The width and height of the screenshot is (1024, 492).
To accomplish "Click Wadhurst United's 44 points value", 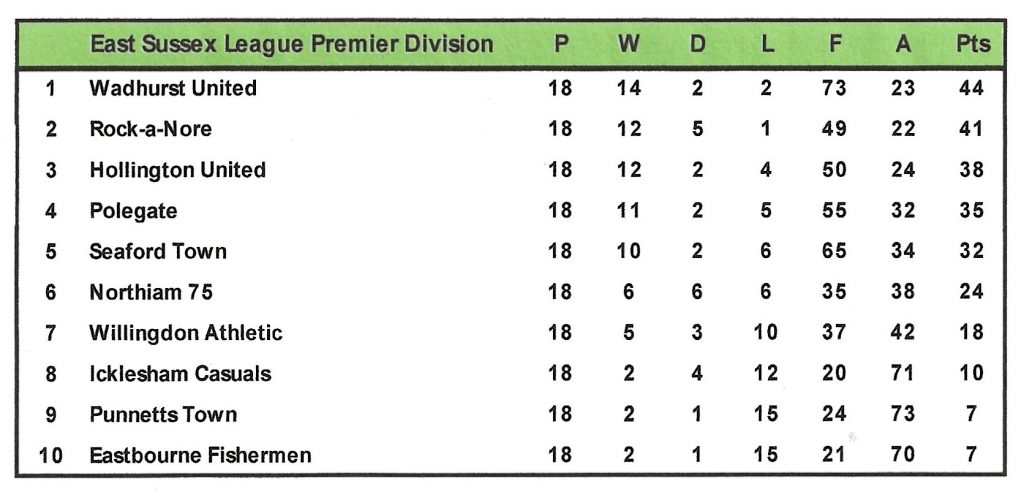I will click(971, 88).
